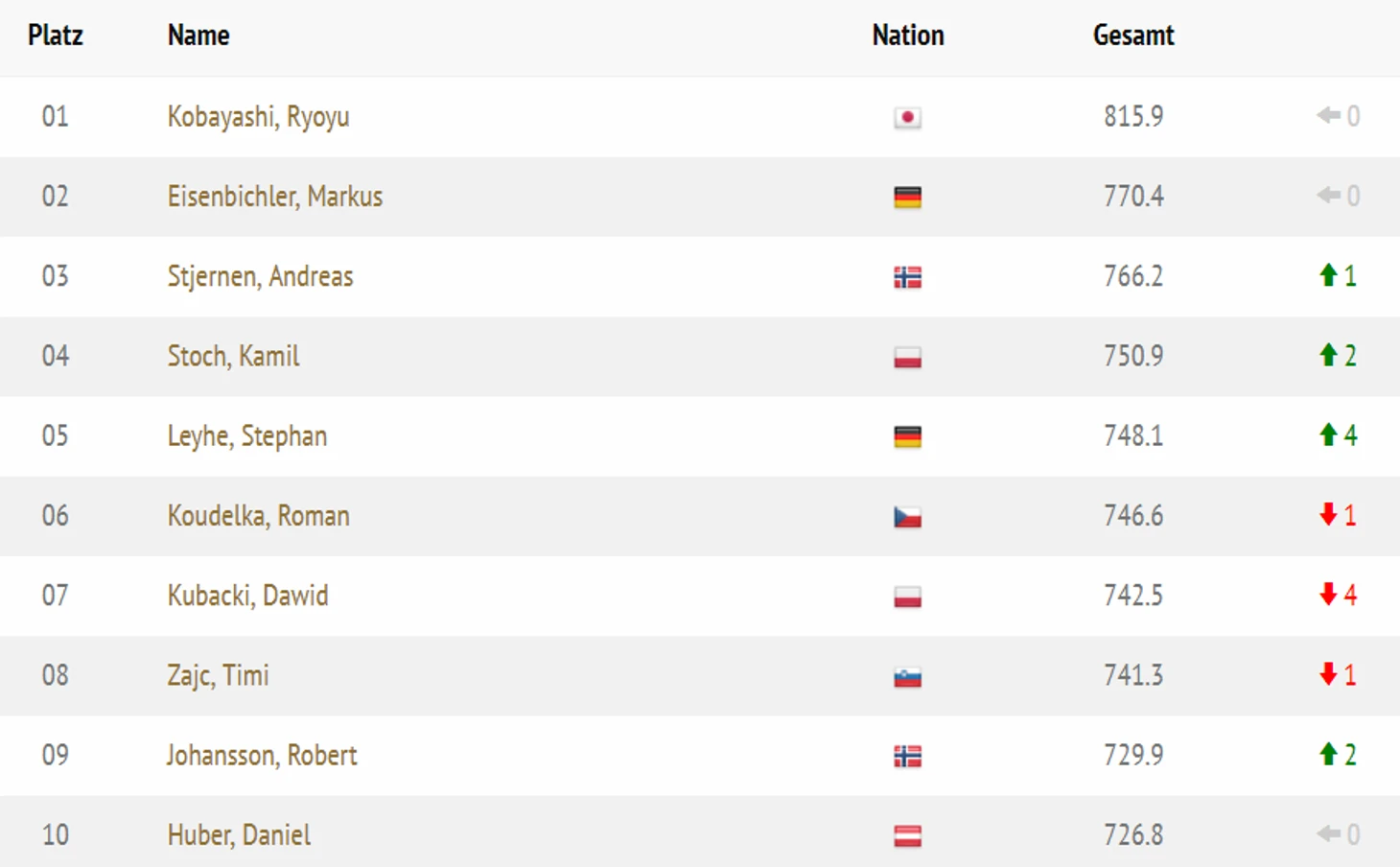This screenshot has height=867, width=1400.
Task: Click the red down arrow for Kubacki
Action: 1328,595
